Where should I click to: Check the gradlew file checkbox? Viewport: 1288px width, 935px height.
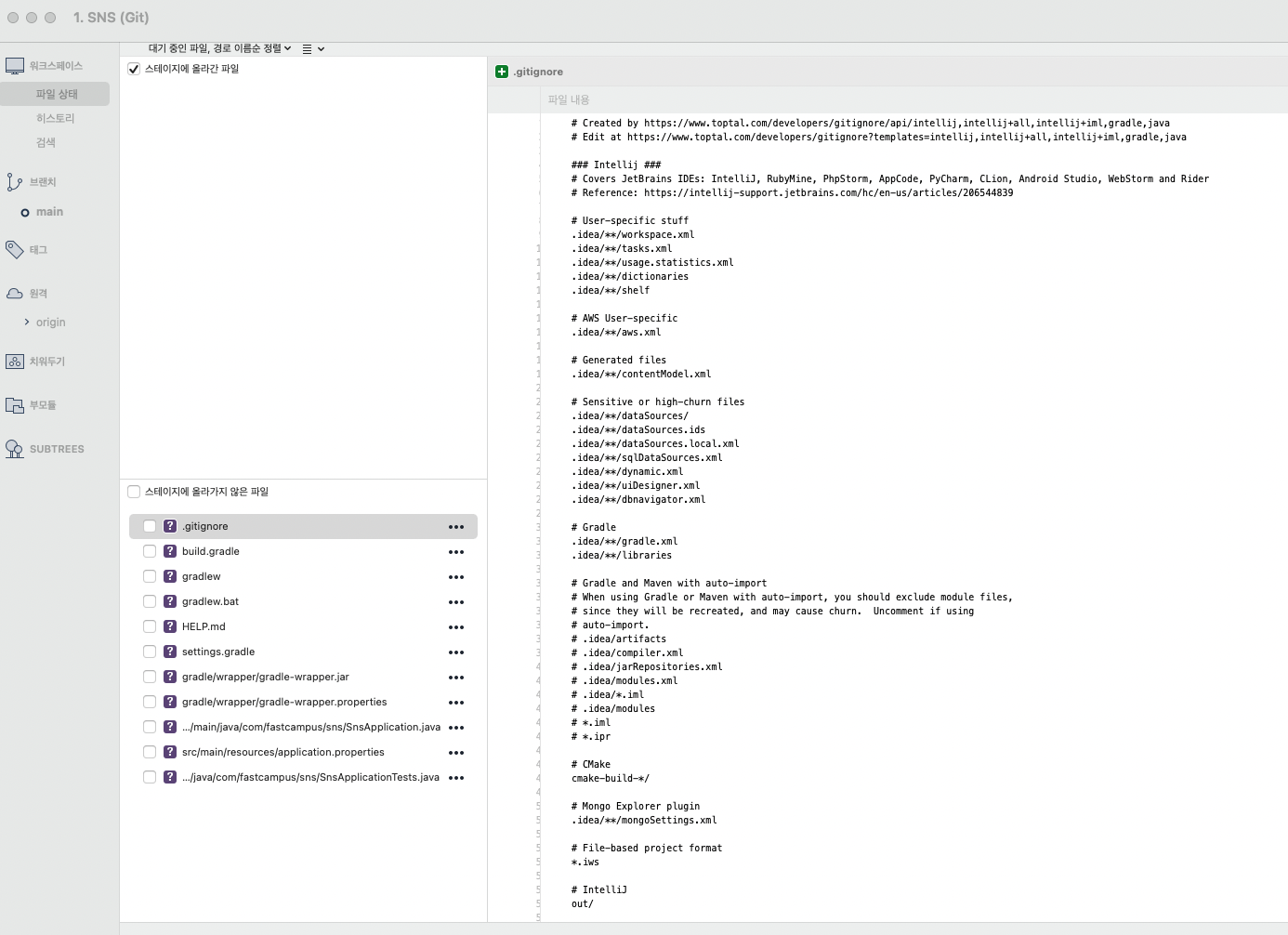click(150, 576)
